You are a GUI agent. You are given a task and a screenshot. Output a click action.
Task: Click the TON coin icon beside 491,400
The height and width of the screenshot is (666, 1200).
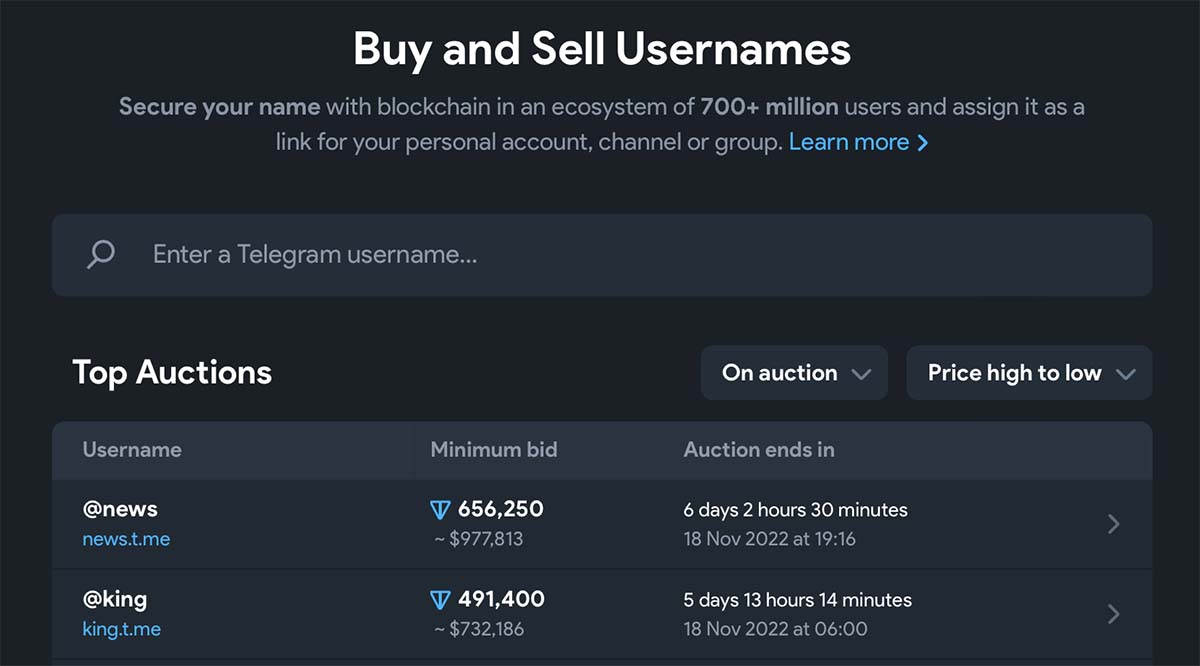(x=440, y=600)
